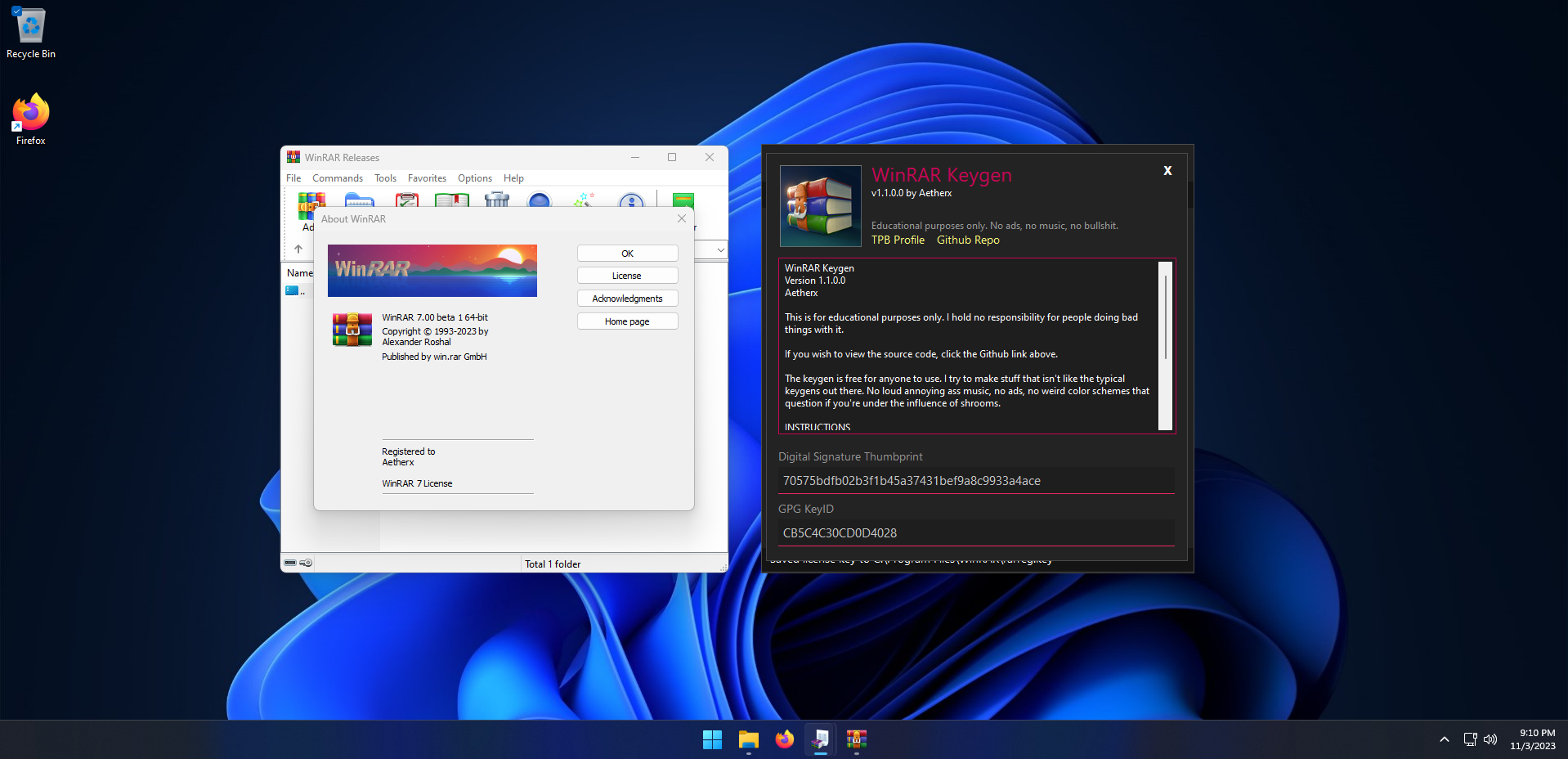Click the Test clipboard icon in WinRAR toolbar
This screenshot has height=759, width=1568.
point(407,200)
